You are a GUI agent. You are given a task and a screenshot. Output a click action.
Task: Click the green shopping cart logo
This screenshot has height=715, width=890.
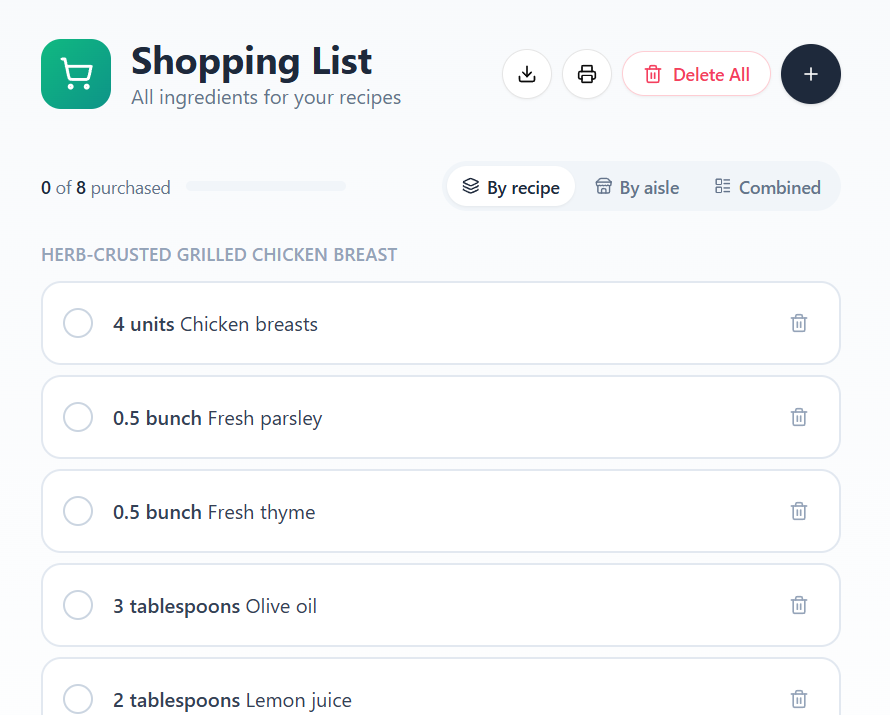[x=76, y=74]
